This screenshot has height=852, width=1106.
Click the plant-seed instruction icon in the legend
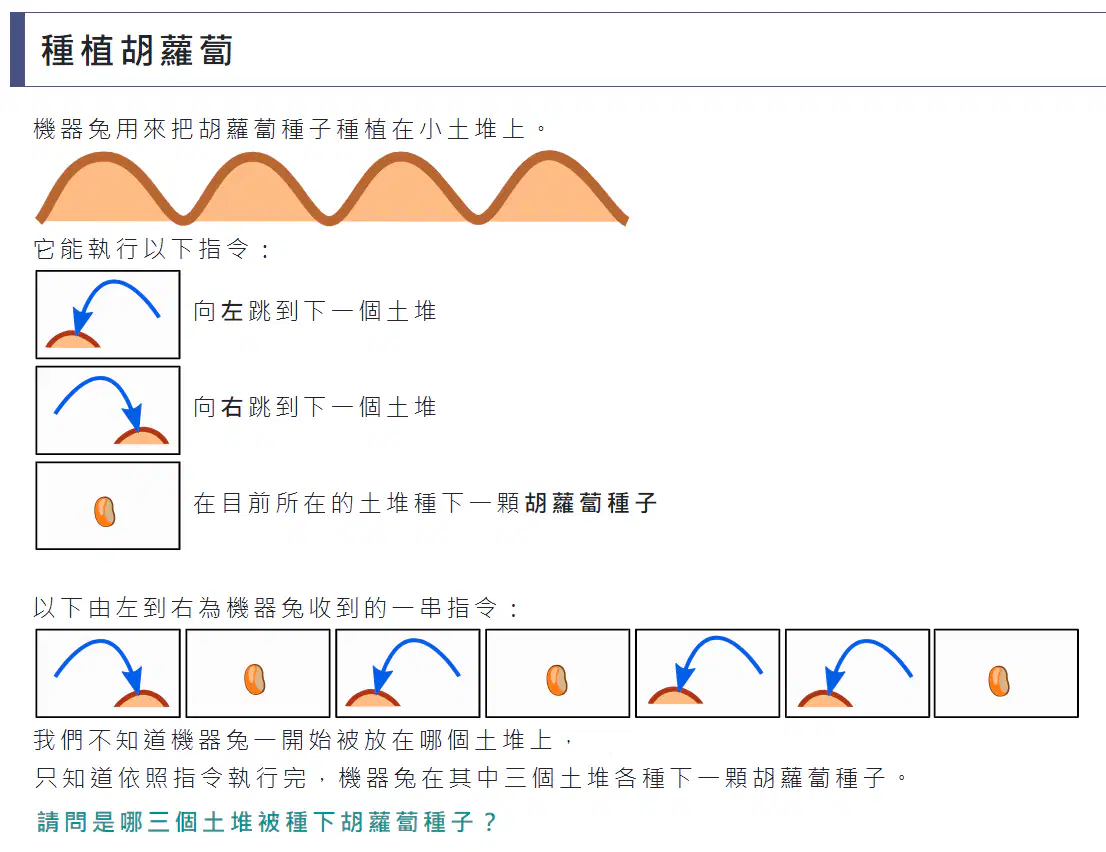[108, 506]
